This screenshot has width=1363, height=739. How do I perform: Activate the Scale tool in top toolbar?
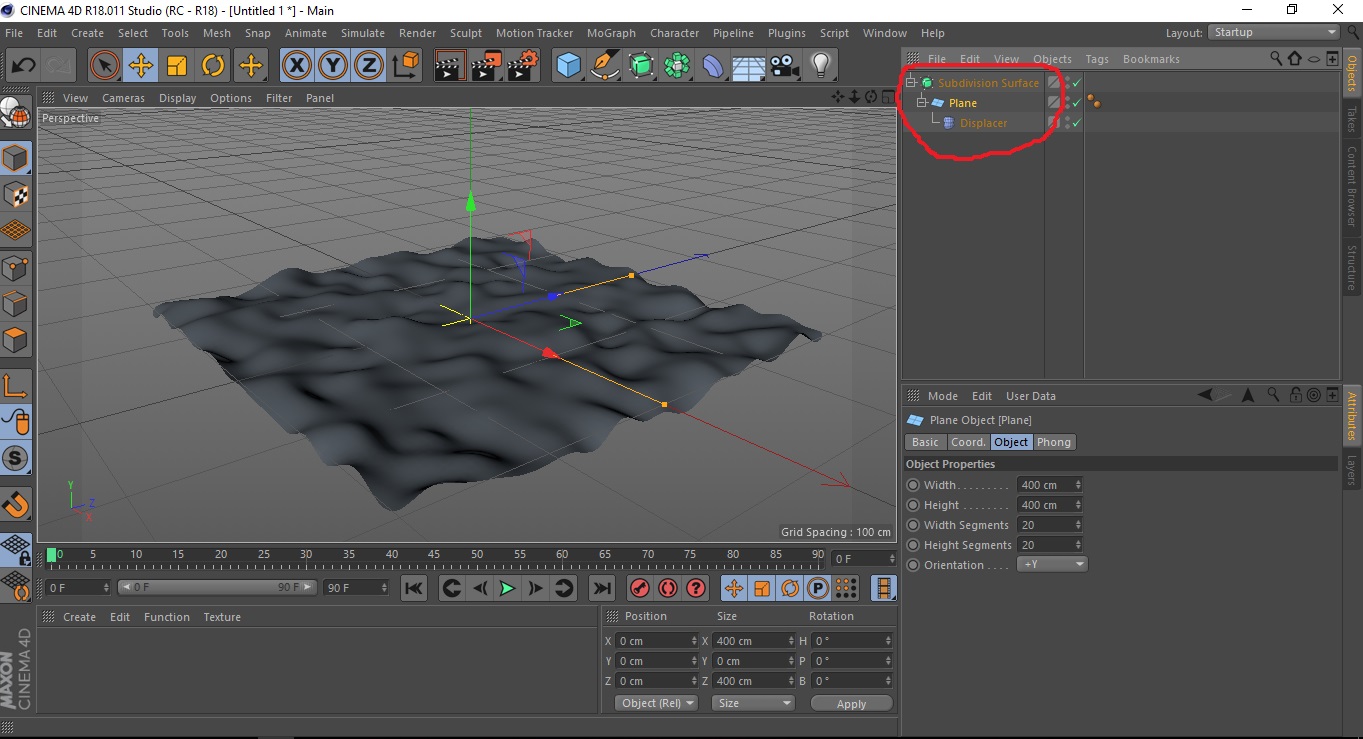tap(177, 66)
